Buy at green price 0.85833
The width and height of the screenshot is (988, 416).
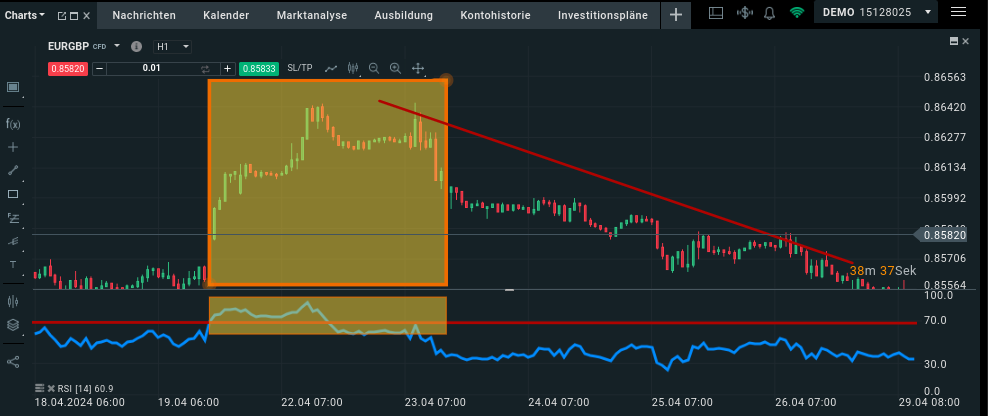[259, 69]
